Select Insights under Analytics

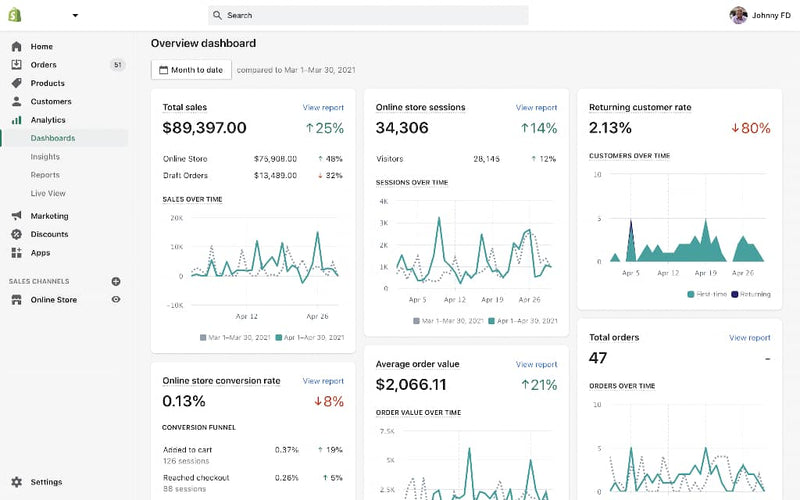tap(45, 157)
